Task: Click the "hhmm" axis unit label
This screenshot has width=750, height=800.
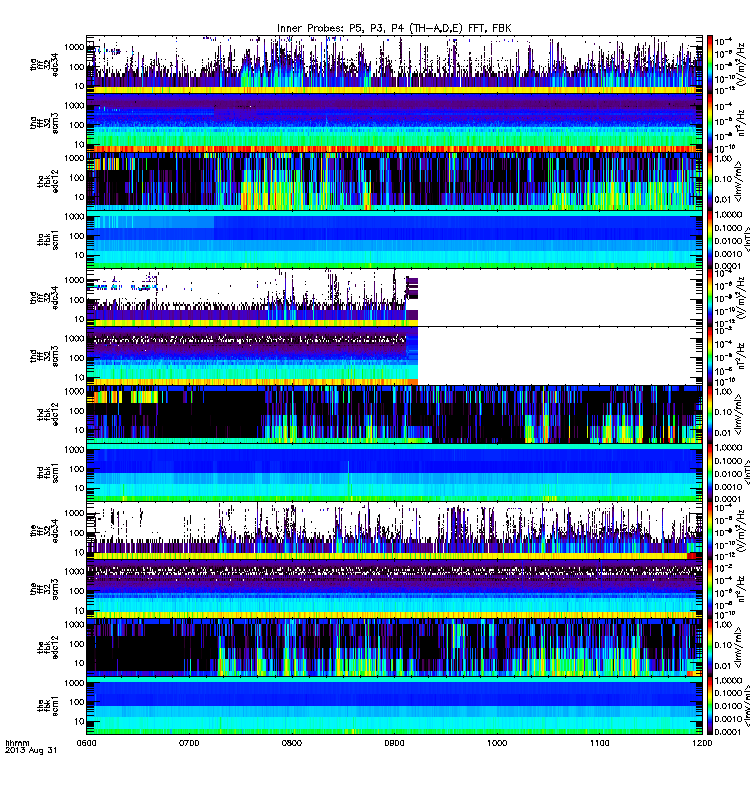Action: coord(17,743)
